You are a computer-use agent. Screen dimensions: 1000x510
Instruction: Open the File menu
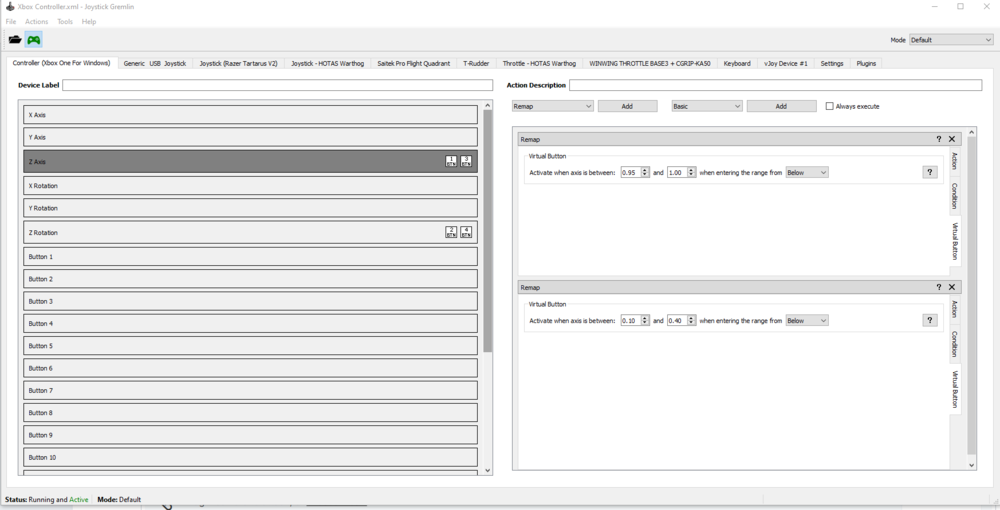[11, 22]
